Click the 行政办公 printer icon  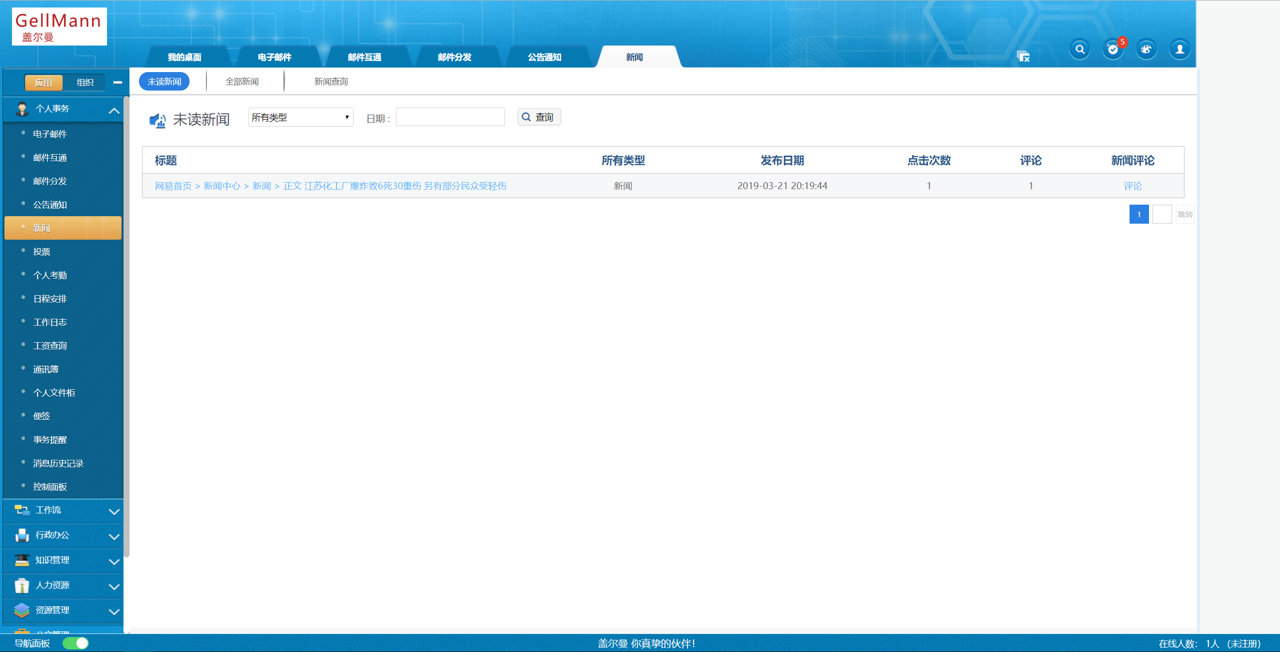point(22,535)
